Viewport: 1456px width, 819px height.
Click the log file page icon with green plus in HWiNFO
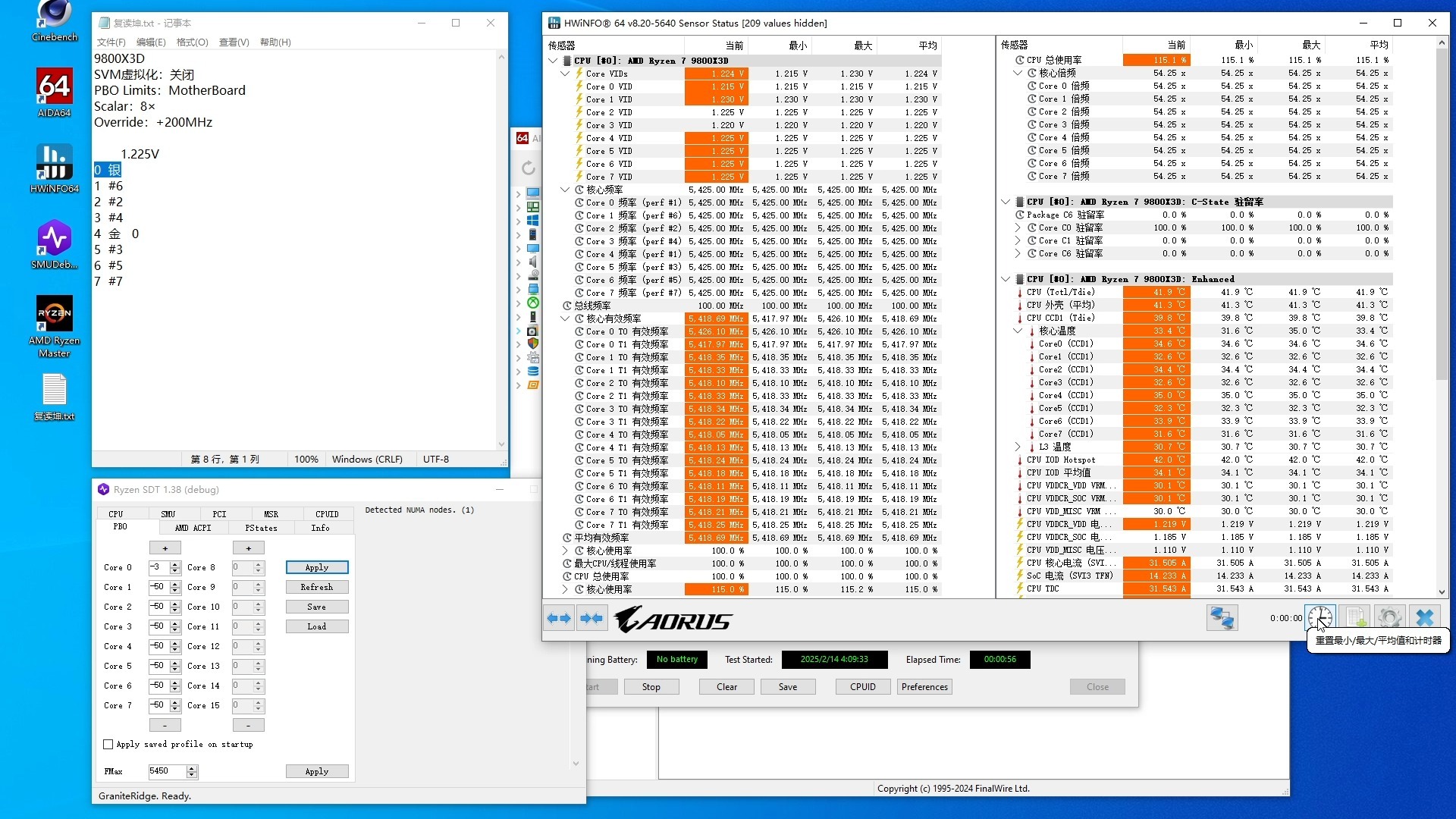tap(1355, 618)
